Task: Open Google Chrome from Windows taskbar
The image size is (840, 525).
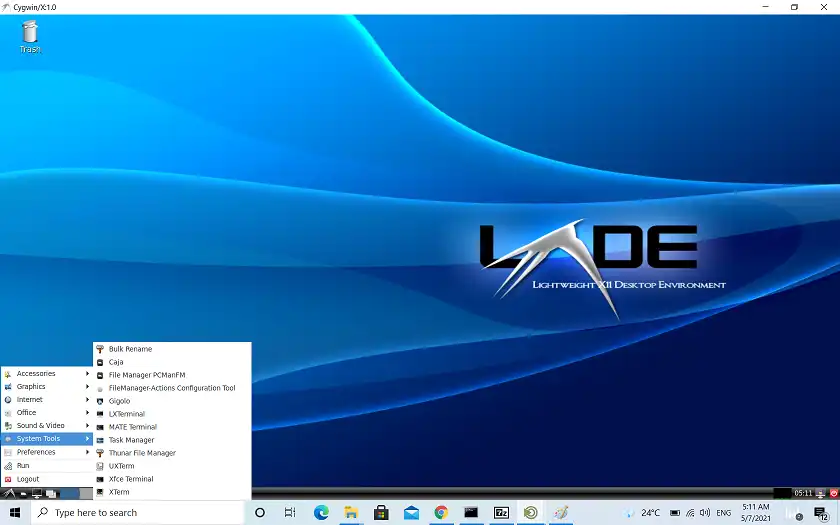Action: [x=441, y=513]
